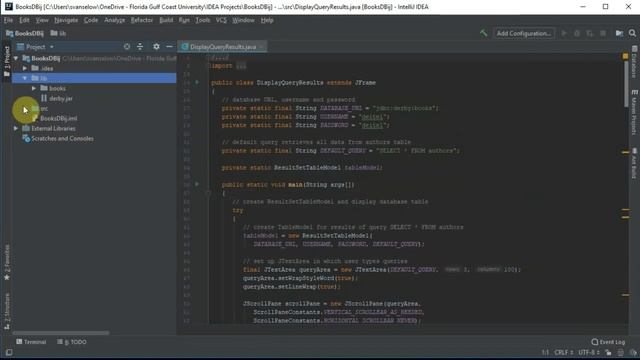Image resolution: width=640 pixels, height=360 pixels.
Task: Open the Ant Build side tab
Action: (x=635, y=163)
